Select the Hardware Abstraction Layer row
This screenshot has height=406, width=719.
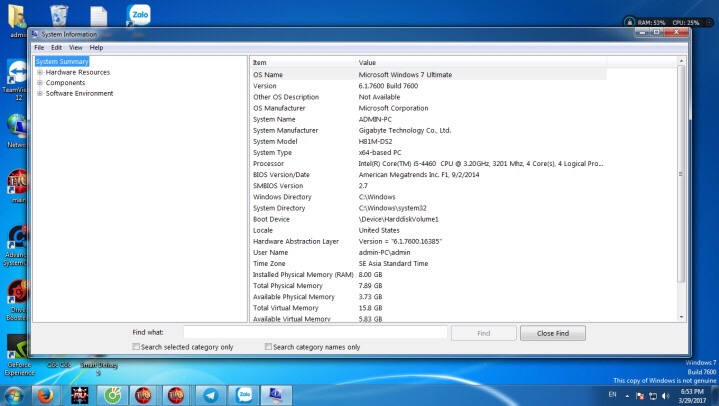point(428,241)
